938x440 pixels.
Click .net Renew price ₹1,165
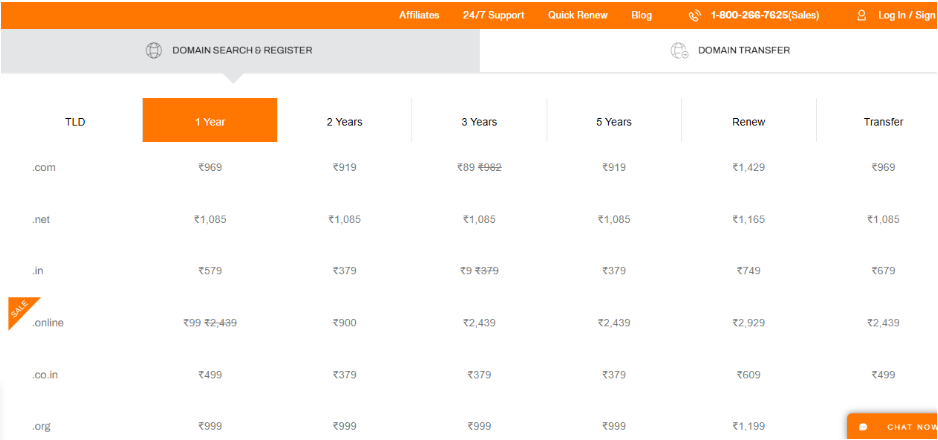coord(748,219)
